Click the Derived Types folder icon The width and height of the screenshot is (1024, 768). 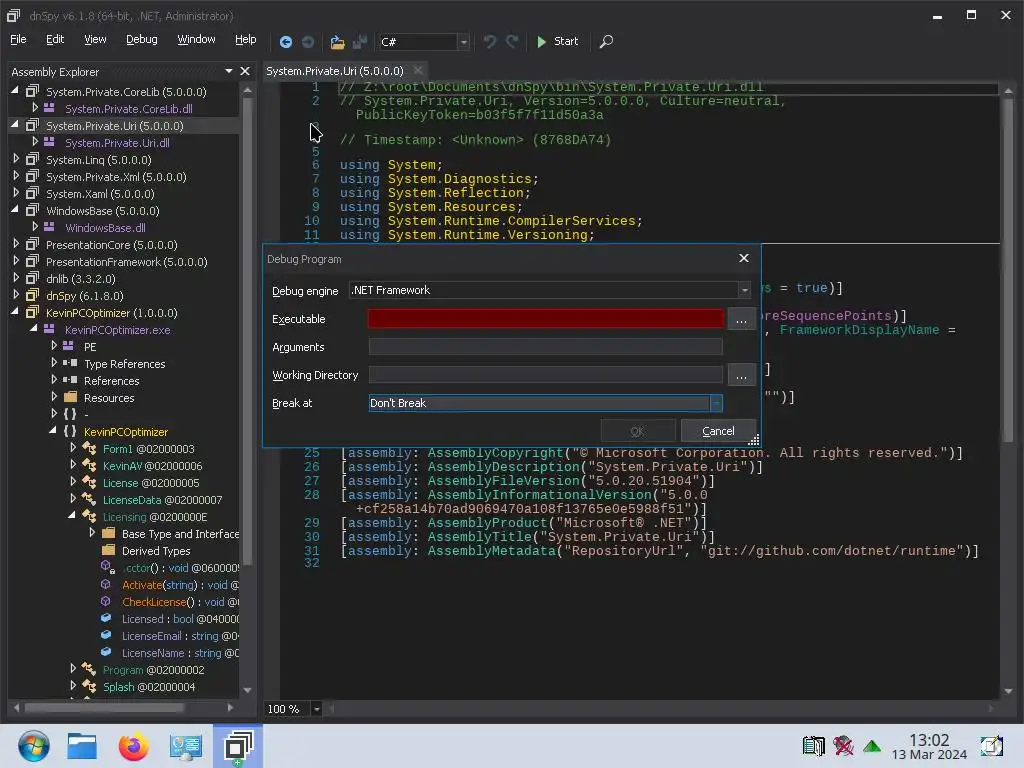108,550
